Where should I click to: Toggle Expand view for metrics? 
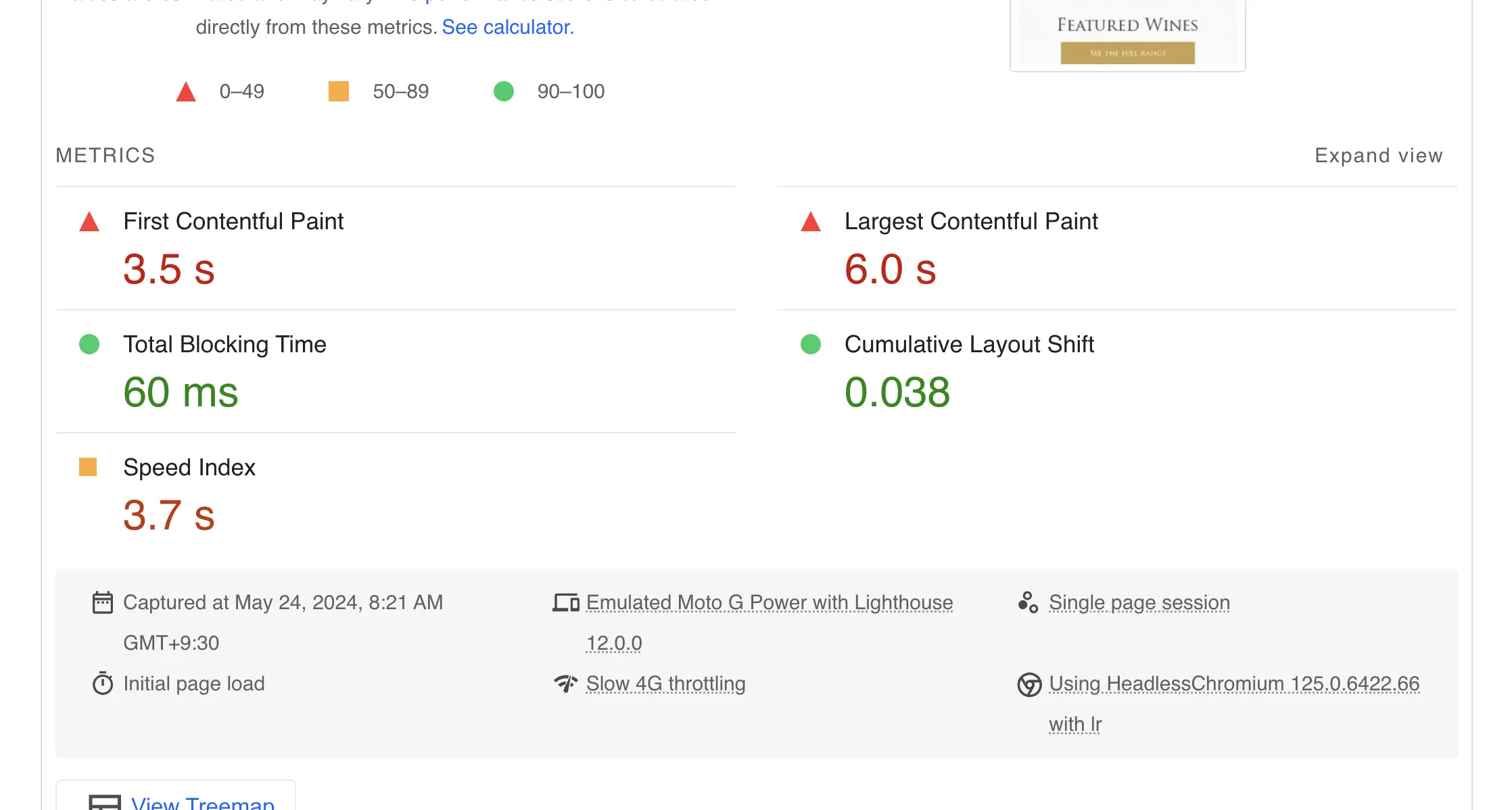click(x=1378, y=156)
